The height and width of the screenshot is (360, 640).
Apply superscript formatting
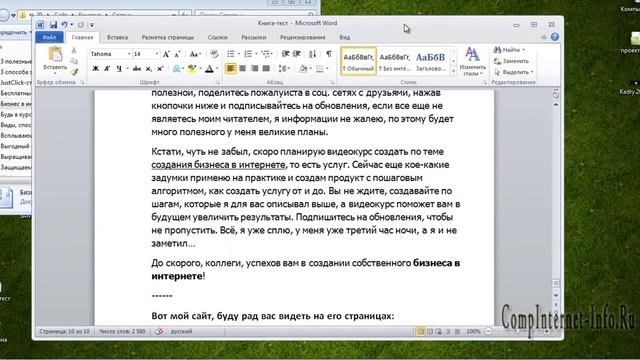pyautogui.click(x=160, y=69)
